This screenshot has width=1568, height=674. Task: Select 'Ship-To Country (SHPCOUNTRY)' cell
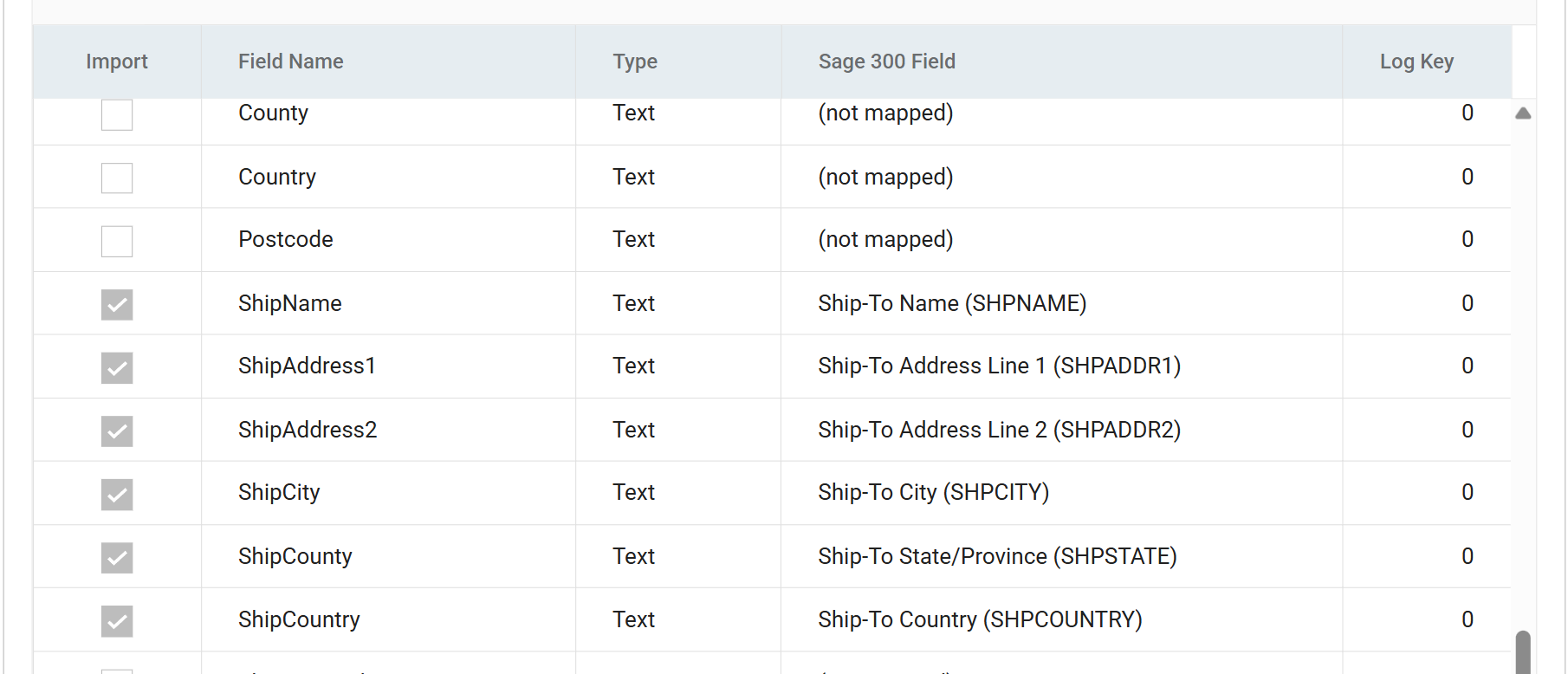point(1062,619)
